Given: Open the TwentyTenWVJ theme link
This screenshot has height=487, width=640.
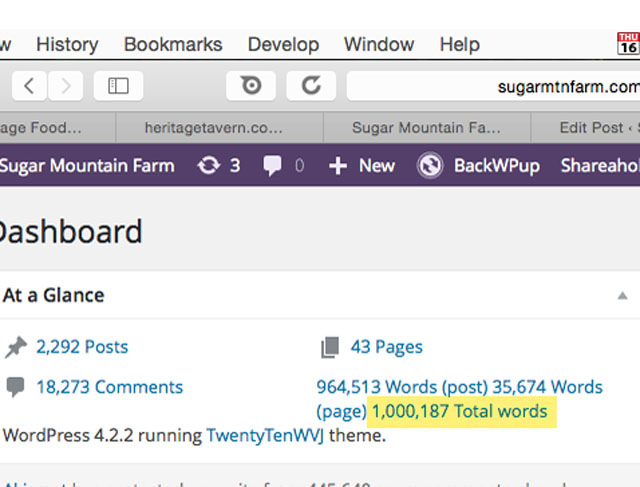Looking at the screenshot, I should click(x=265, y=435).
